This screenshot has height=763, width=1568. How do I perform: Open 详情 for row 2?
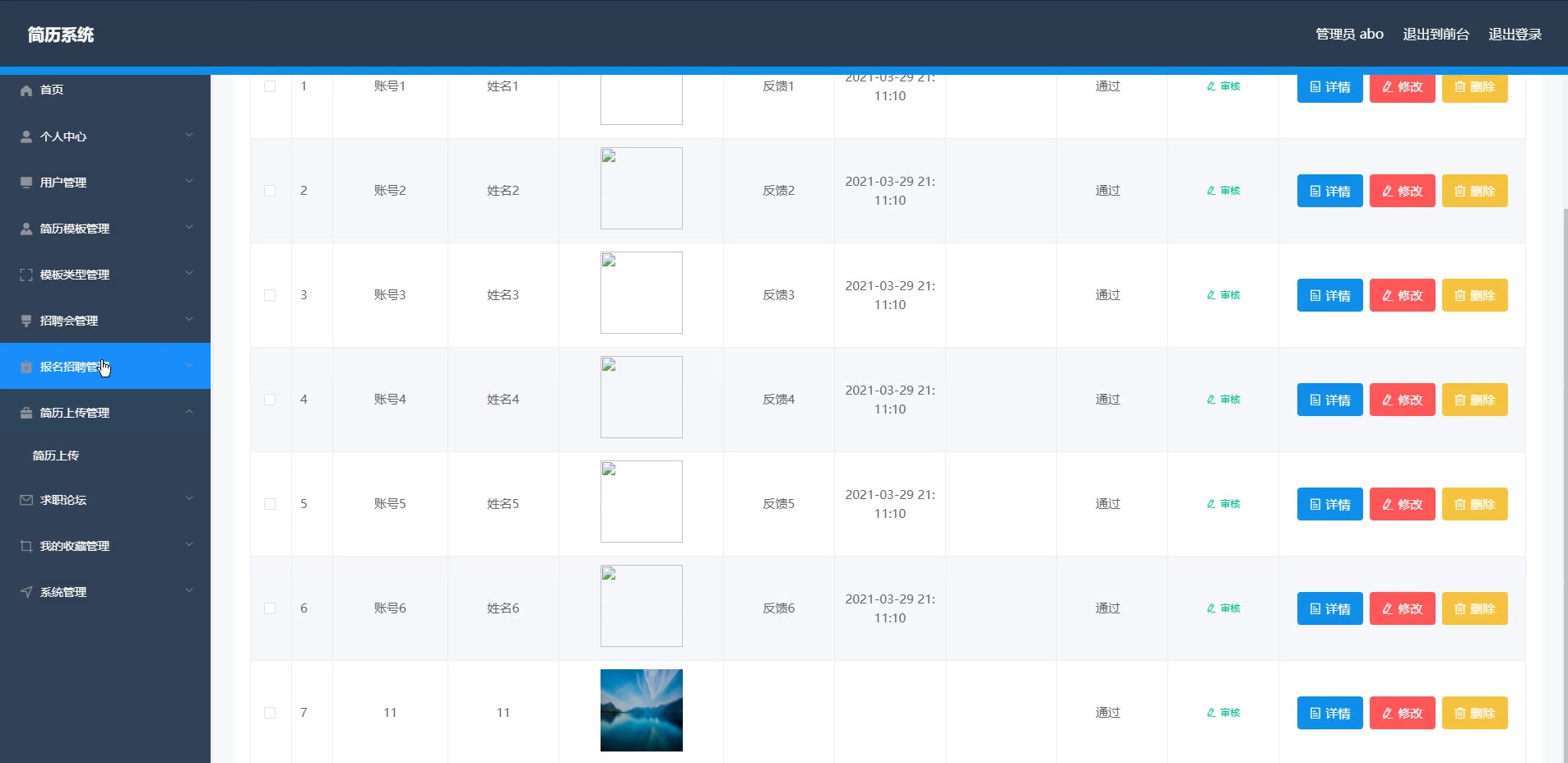tap(1330, 191)
